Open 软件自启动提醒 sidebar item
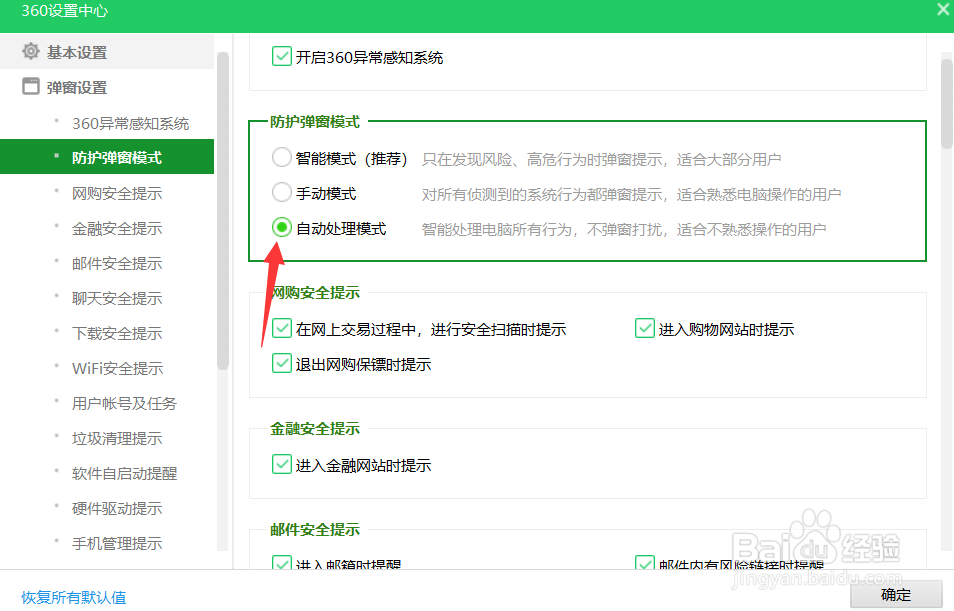The height and width of the screenshot is (611, 954). tap(124, 473)
